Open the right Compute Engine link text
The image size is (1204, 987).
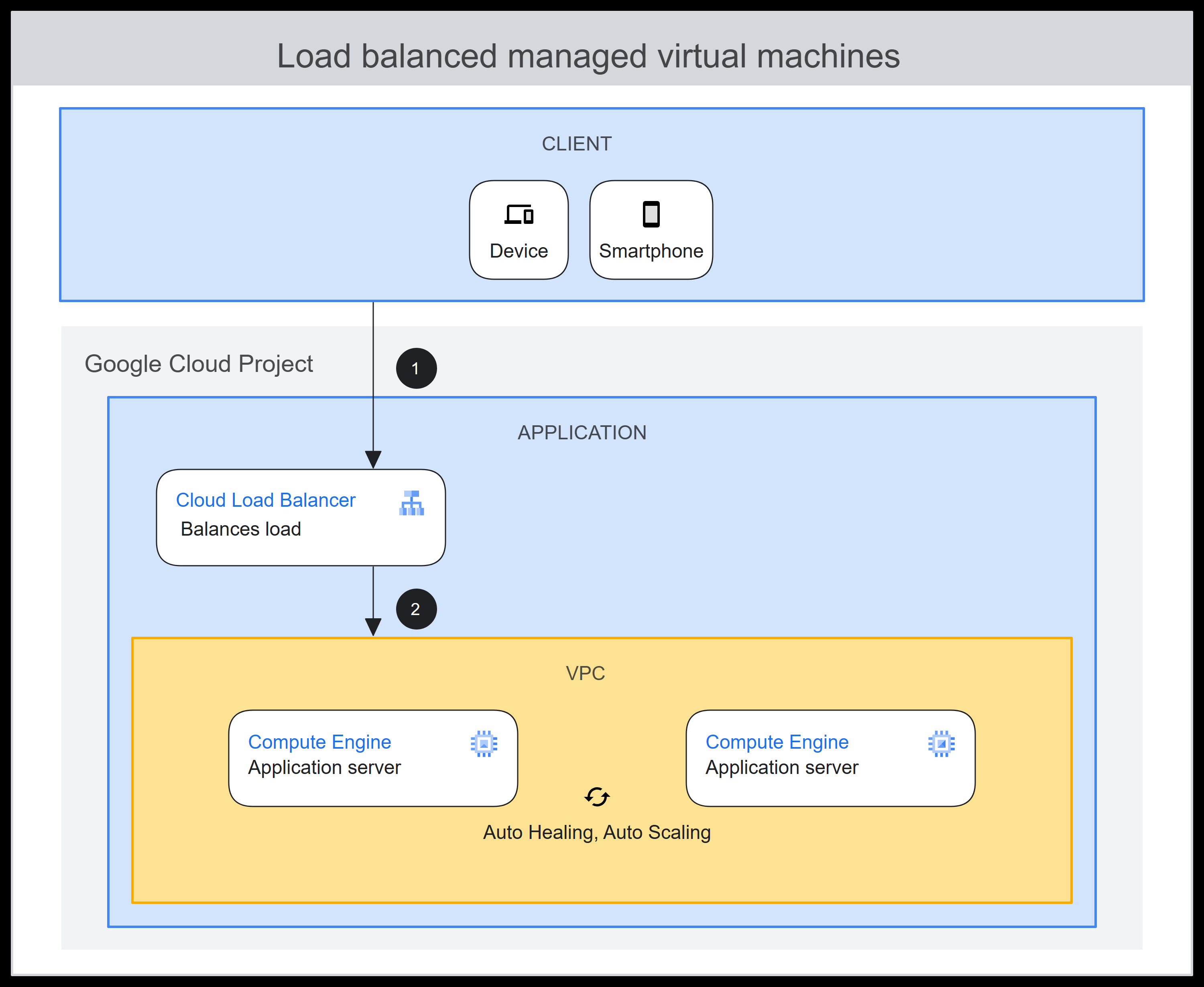pyautogui.click(x=777, y=742)
